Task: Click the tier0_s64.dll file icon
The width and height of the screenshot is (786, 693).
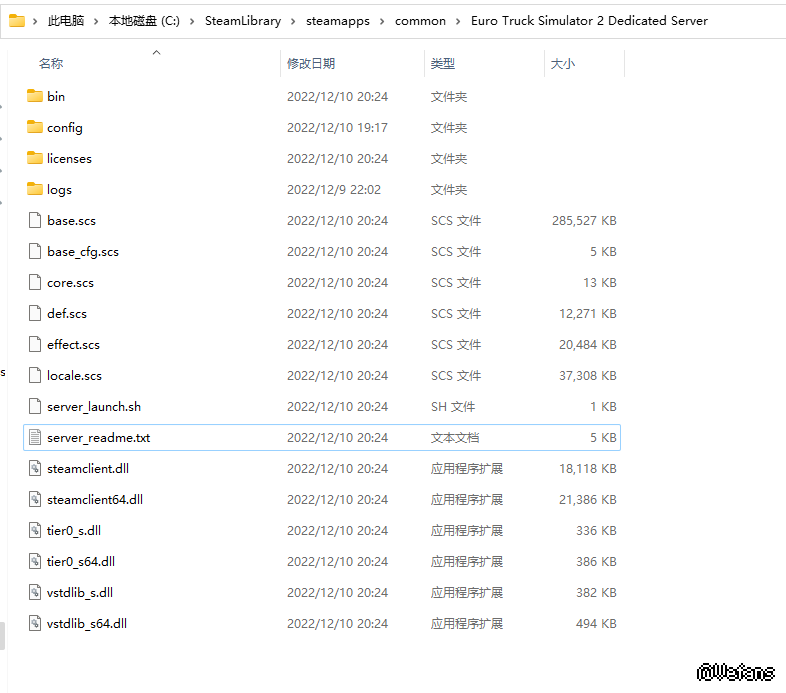Action: [x=35, y=562]
